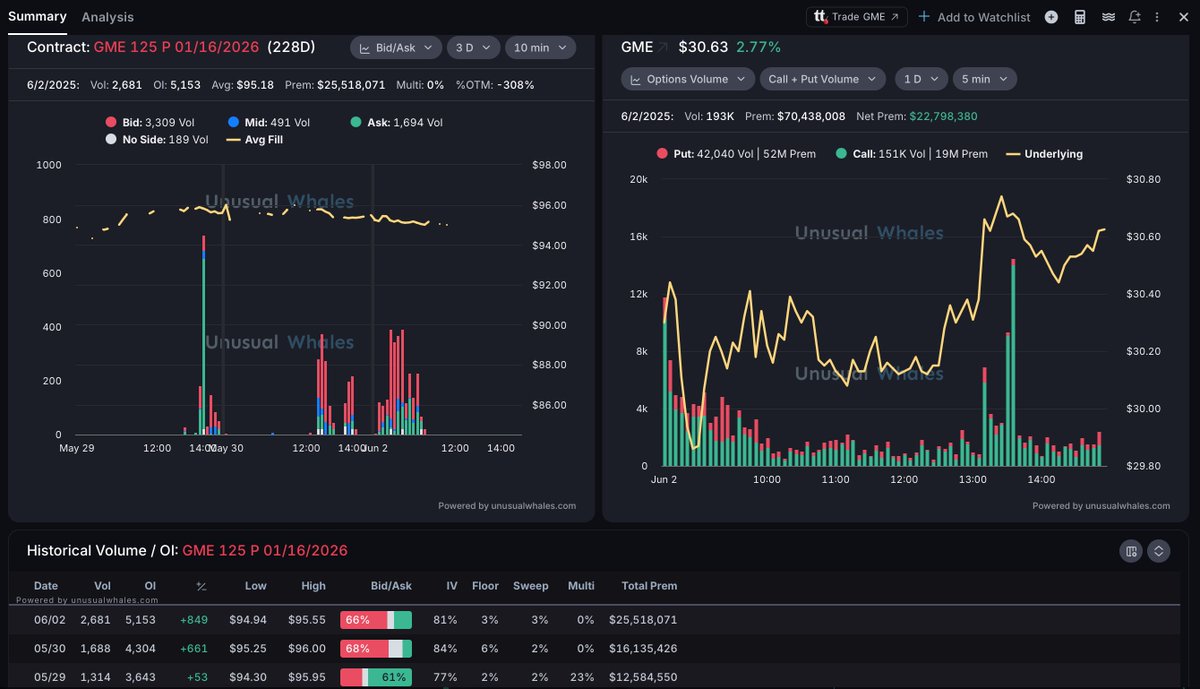This screenshot has width=1200, height=689.
Task: Click the 61% Bid/Ask bar in 05/29 row
Action: coord(376,677)
